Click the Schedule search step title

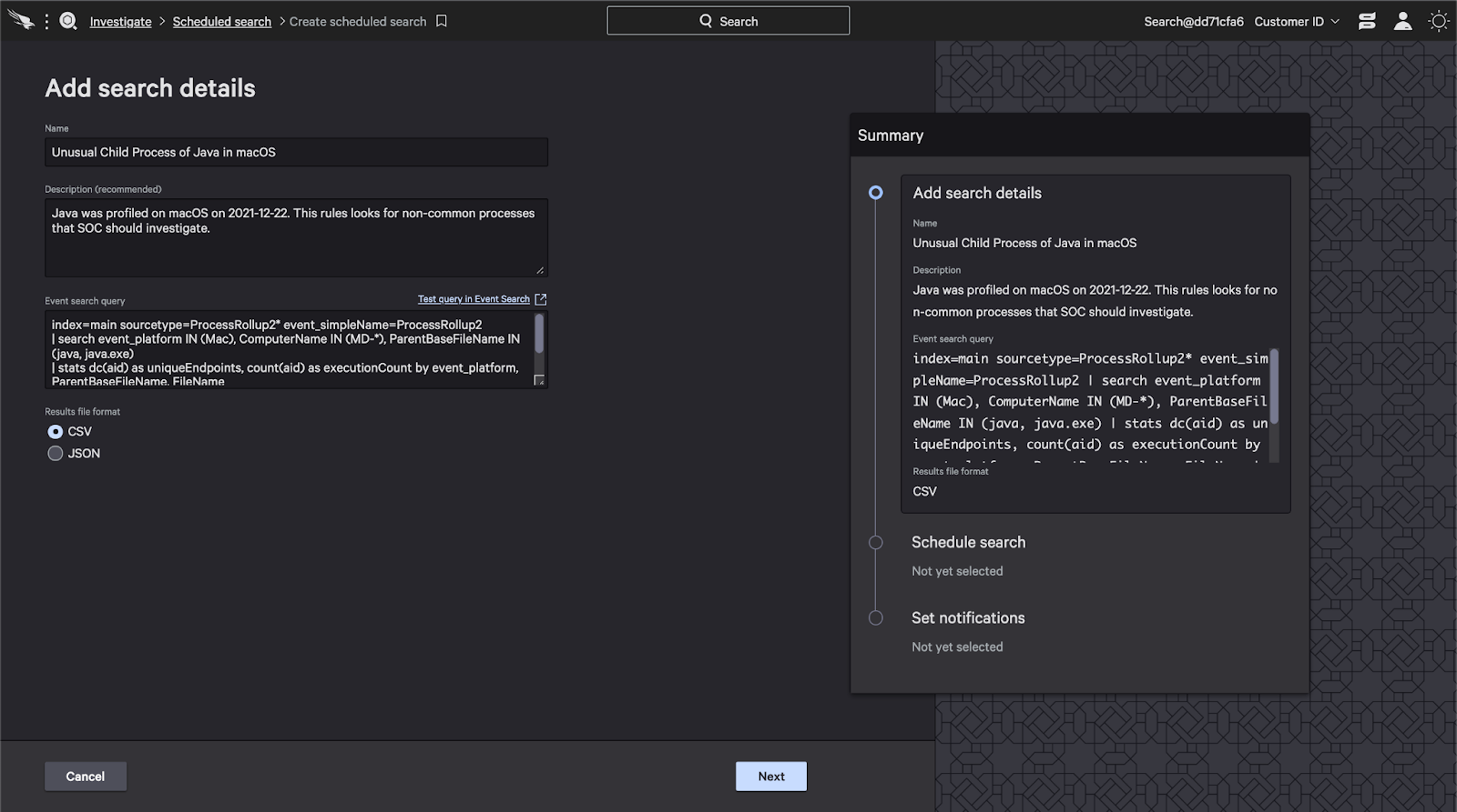968,543
